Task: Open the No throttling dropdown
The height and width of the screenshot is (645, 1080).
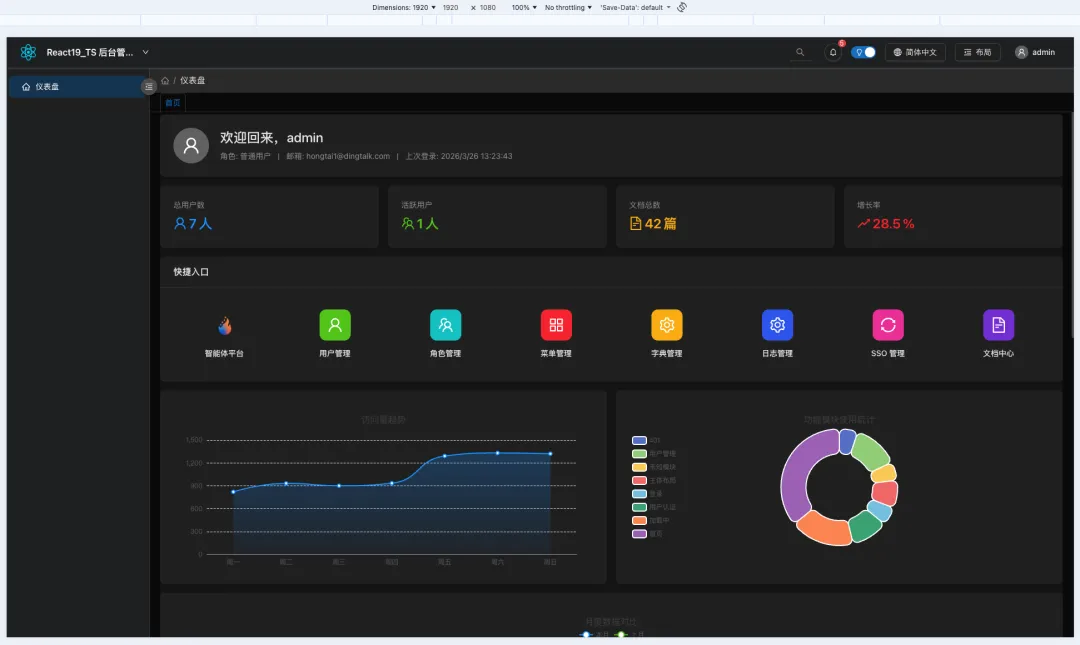Action: (568, 8)
